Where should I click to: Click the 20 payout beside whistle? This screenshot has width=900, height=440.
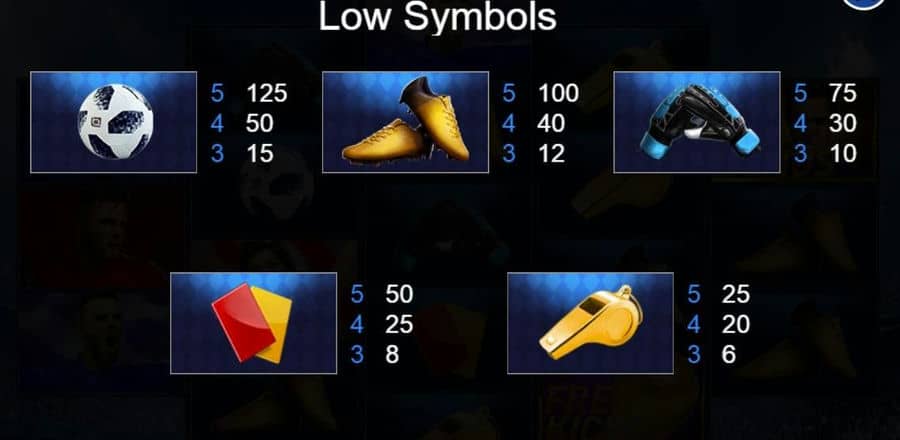pyautogui.click(x=736, y=325)
